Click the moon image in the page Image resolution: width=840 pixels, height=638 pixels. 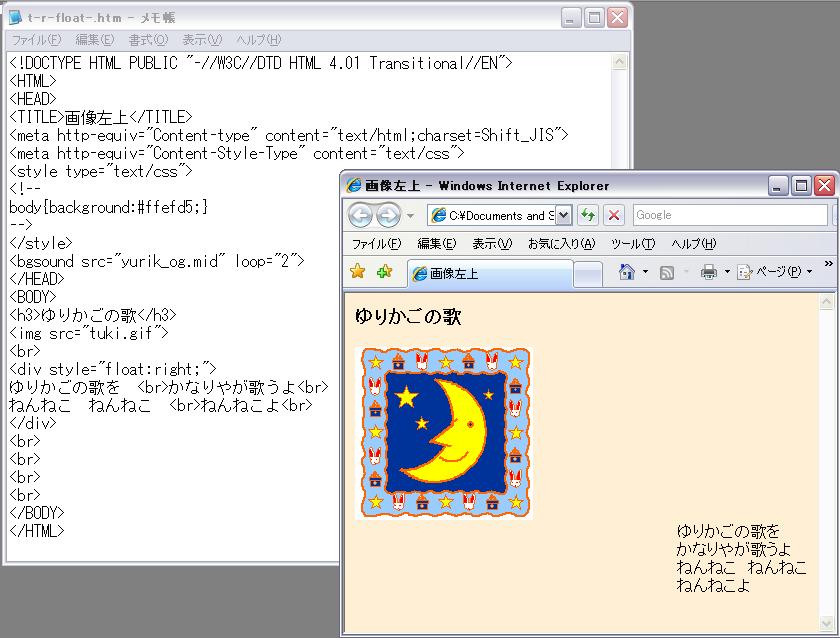pyautogui.click(x=444, y=433)
